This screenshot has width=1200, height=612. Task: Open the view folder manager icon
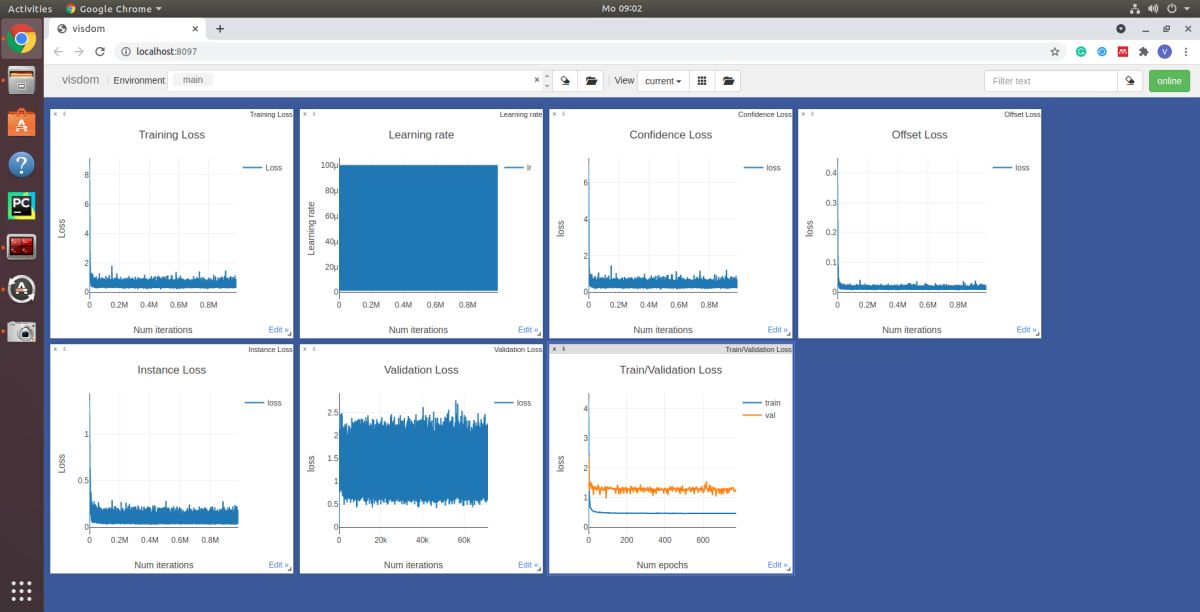tap(728, 81)
